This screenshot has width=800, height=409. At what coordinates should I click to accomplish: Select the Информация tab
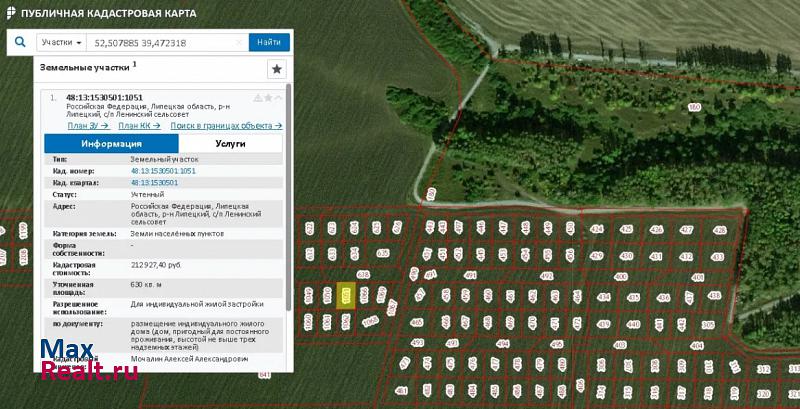(x=111, y=144)
